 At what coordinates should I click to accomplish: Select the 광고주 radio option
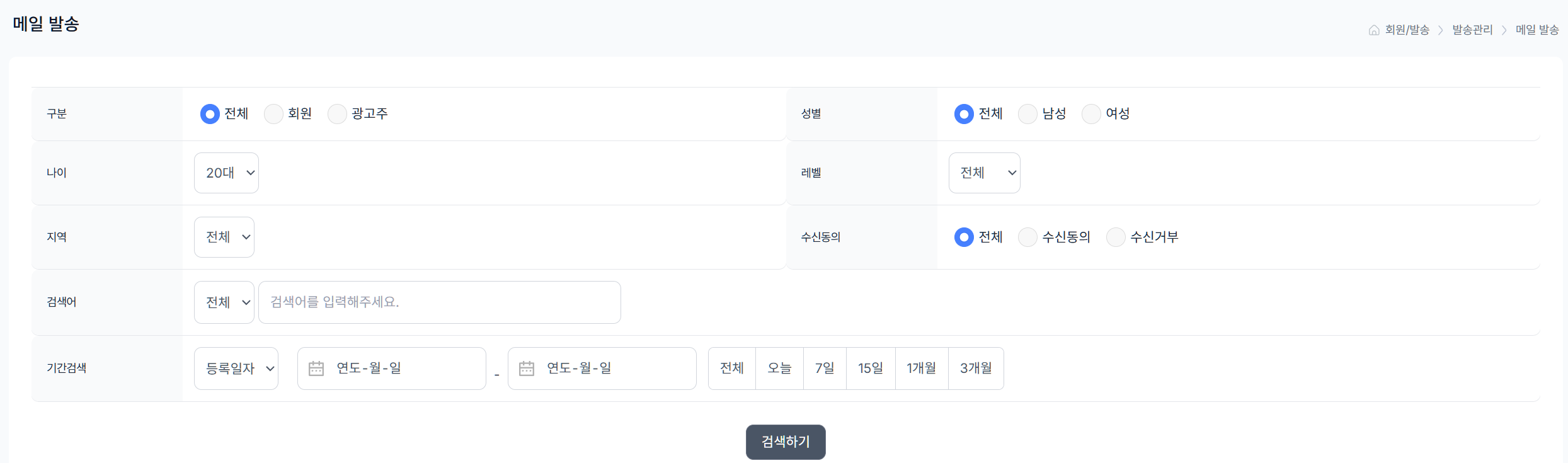click(x=337, y=114)
